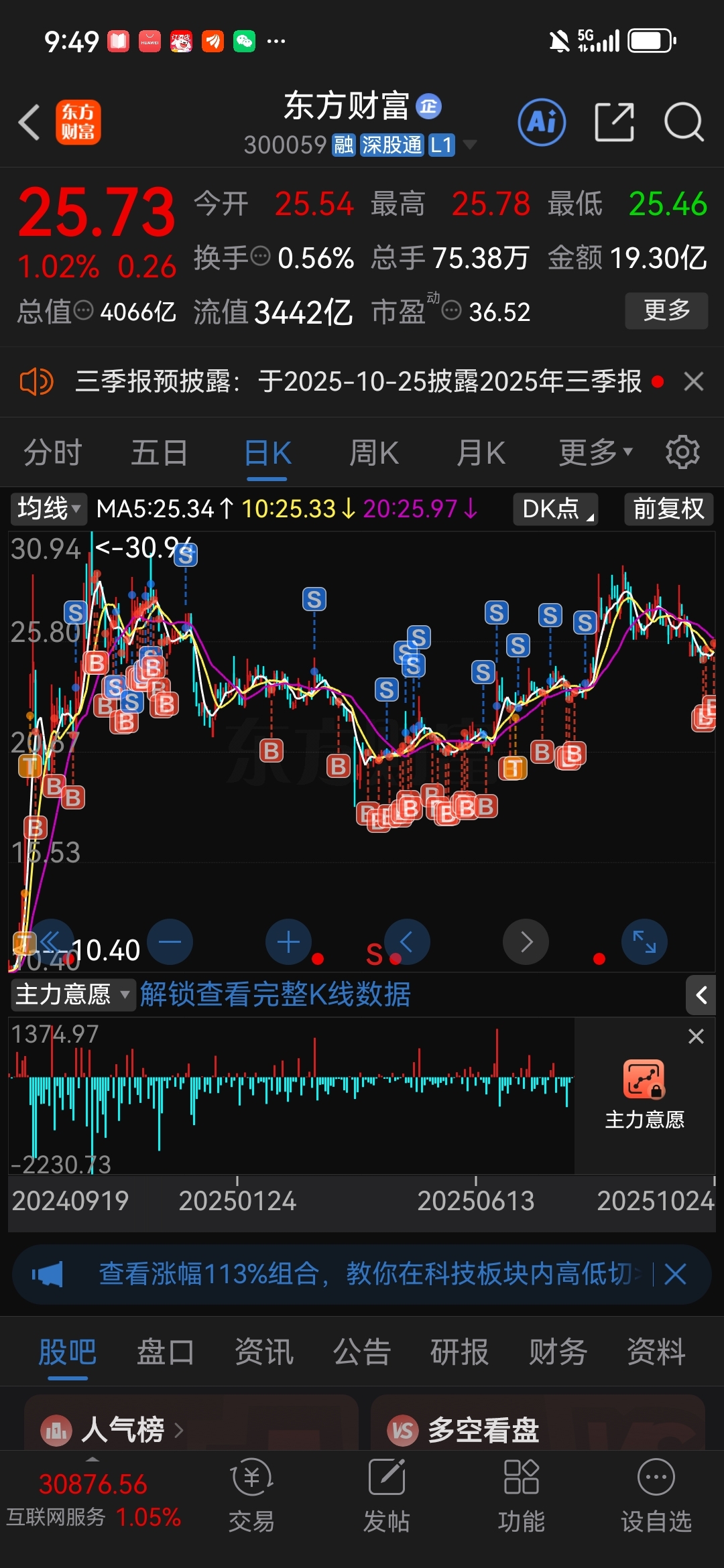Open the 公告 tab

coord(362,1352)
